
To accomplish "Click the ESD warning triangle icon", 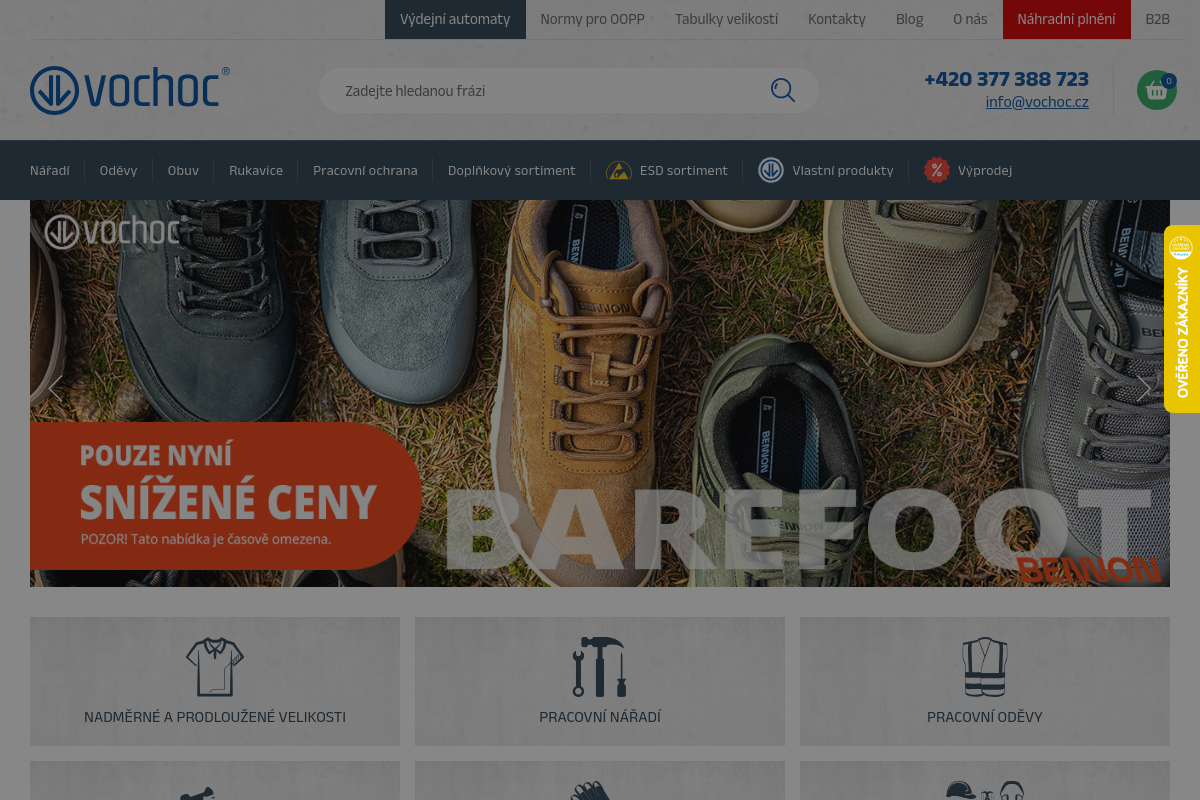I will [619, 170].
